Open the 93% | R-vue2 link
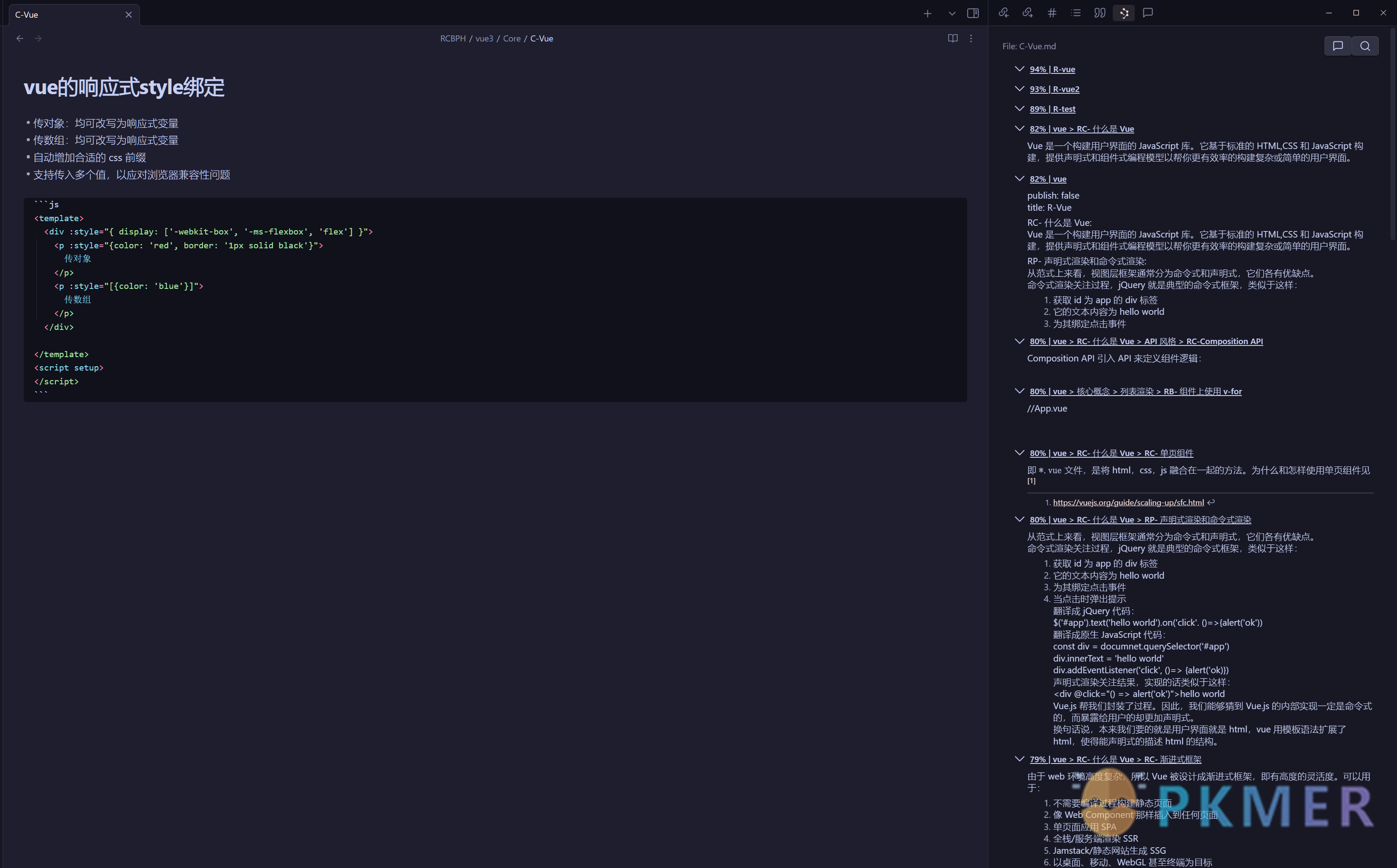Viewport: 1397px width, 868px height. pos(1054,89)
